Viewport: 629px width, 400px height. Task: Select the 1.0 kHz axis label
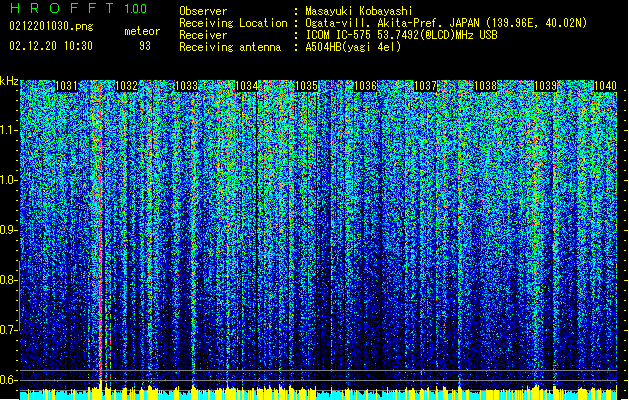click(9, 180)
